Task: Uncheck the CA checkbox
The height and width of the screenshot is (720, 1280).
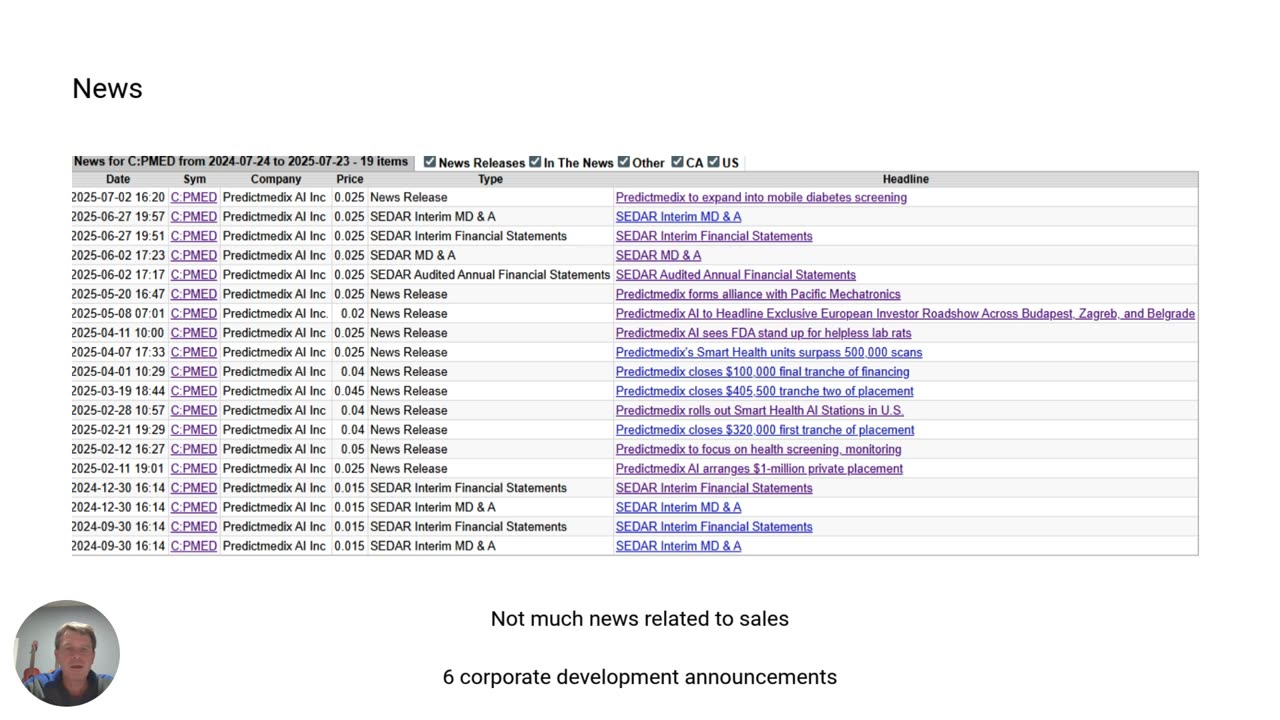Action: (x=677, y=162)
